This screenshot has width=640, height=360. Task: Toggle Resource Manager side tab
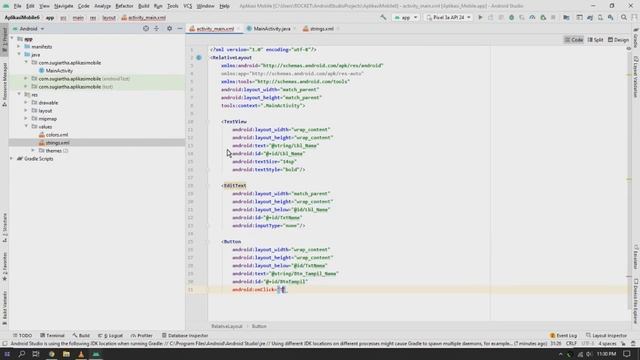click(4, 84)
